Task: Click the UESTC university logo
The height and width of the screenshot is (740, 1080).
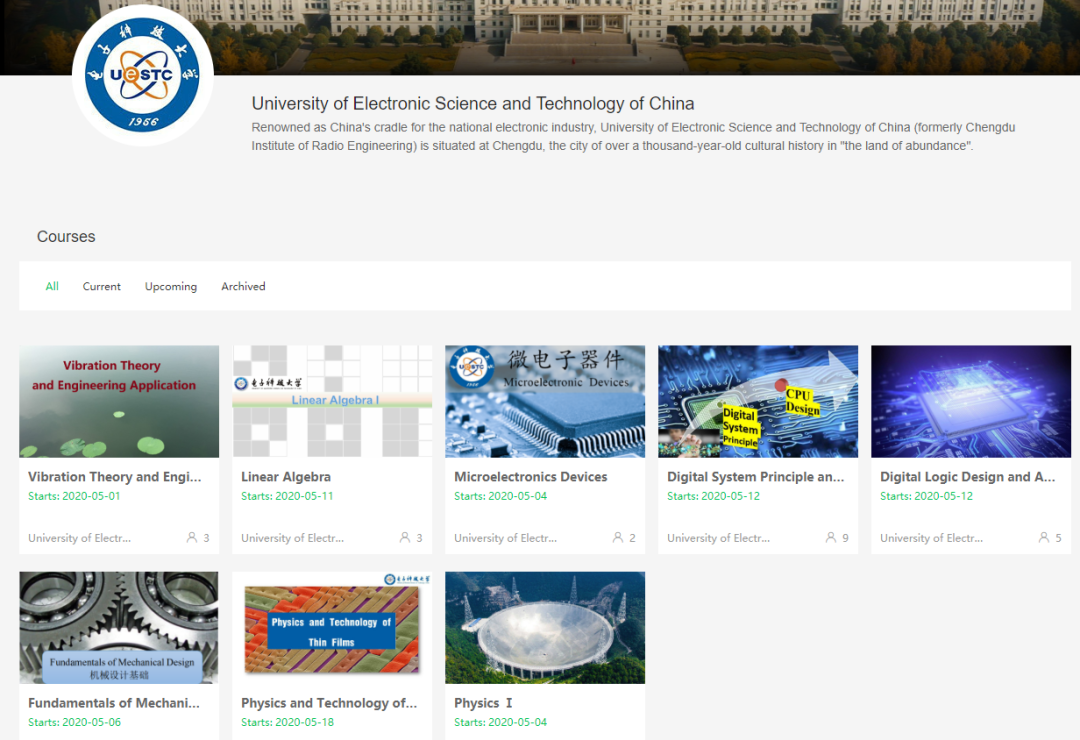Action: 143,75
